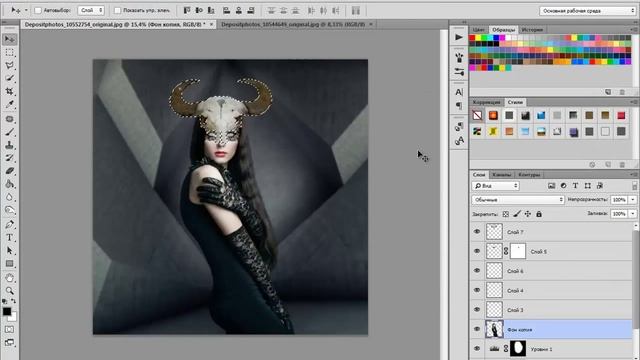Select the Brush tool

[x=9, y=132]
